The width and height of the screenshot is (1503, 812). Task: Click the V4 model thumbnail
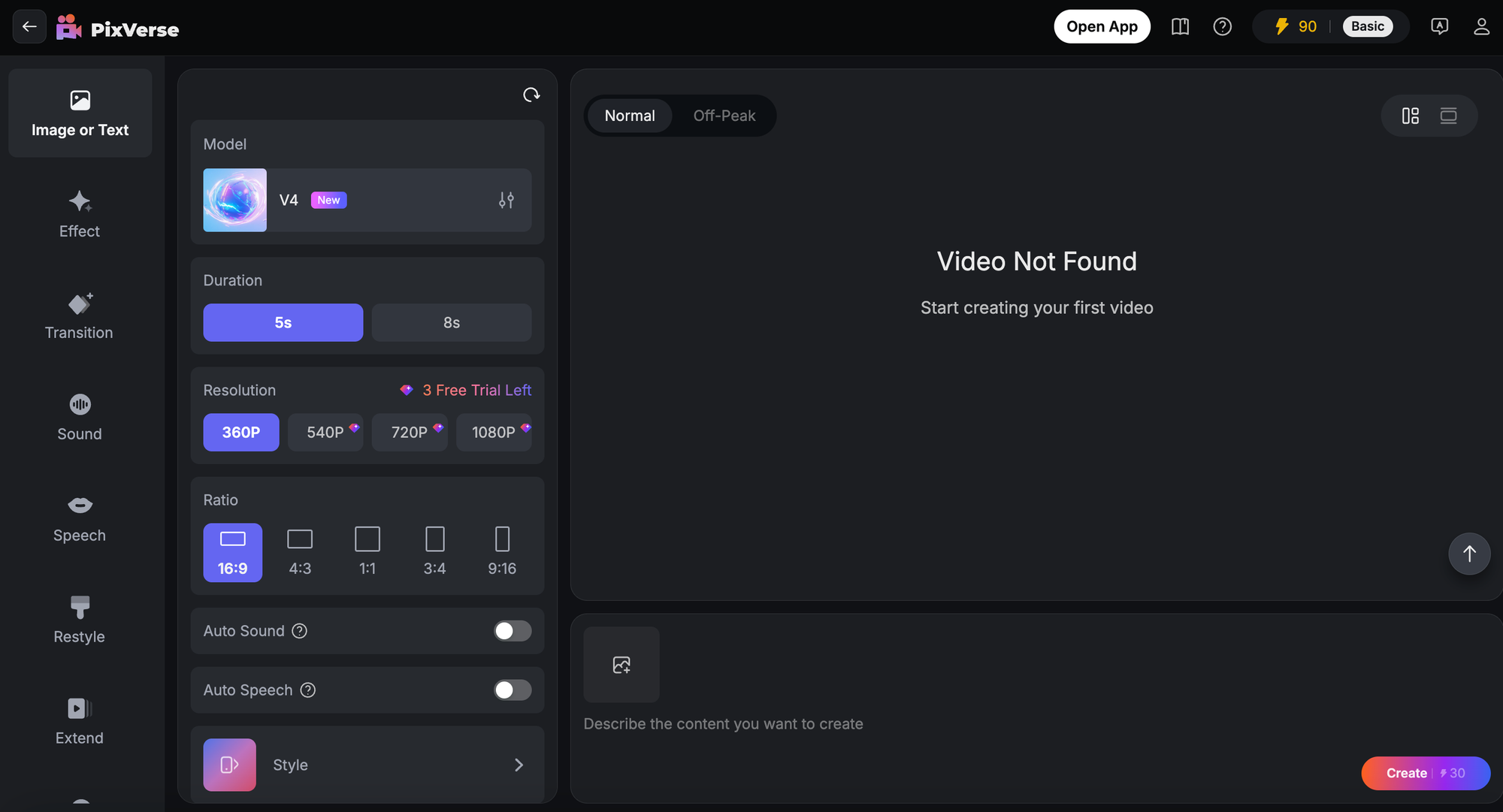tap(235, 200)
